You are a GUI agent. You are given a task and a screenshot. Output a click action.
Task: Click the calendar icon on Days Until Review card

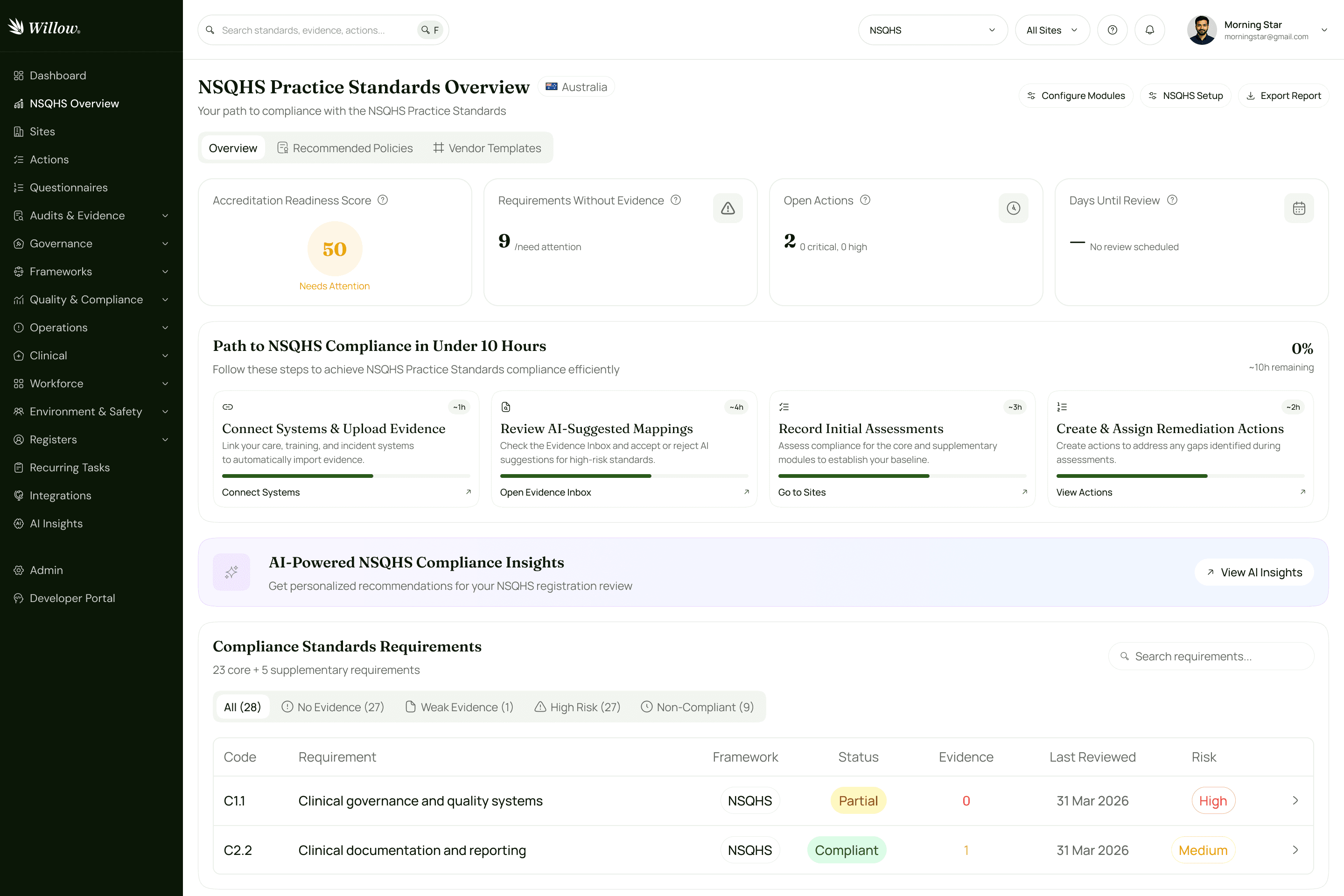1298,209
